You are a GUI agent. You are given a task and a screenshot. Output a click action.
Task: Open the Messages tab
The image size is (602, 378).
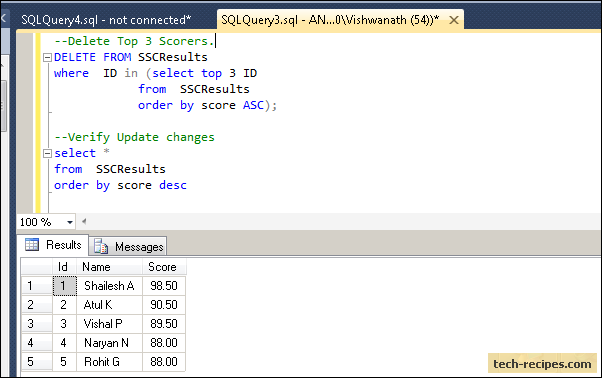(x=128, y=246)
